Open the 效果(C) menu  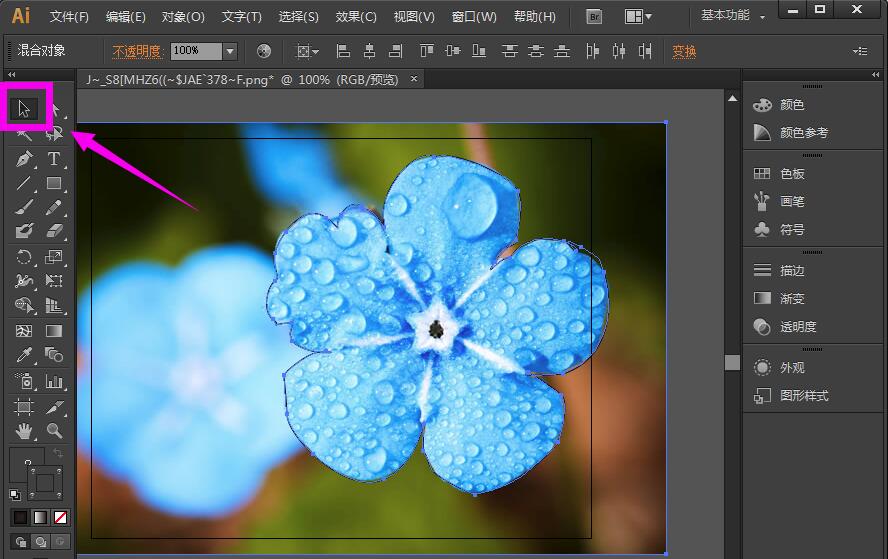tap(356, 17)
